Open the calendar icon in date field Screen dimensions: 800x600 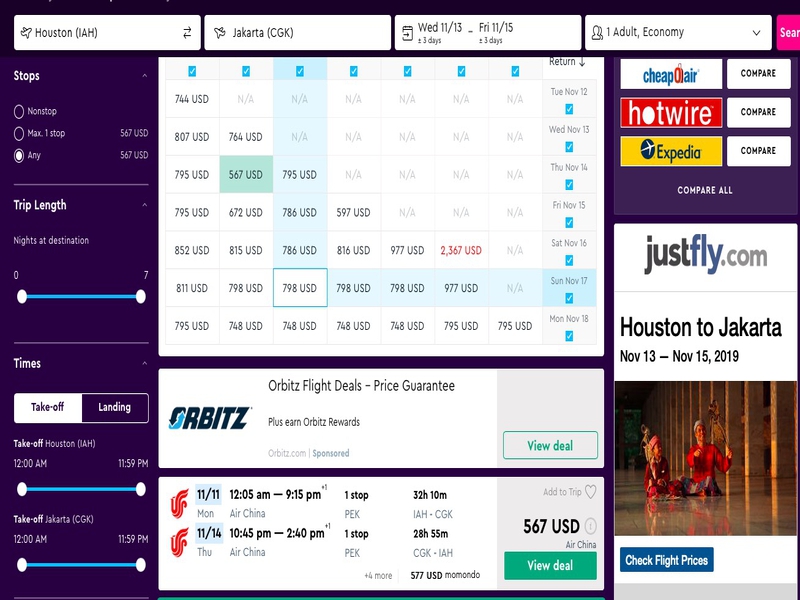(407, 33)
